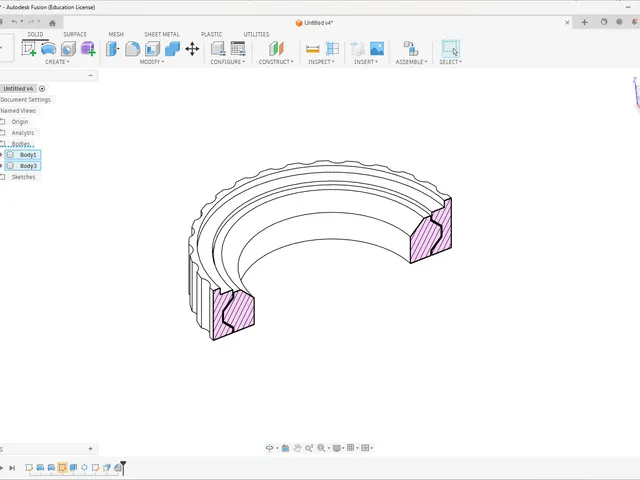Image resolution: width=640 pixels, height=480 pixels.
Task: Click the Undo arrow
Action: (15, 22)
